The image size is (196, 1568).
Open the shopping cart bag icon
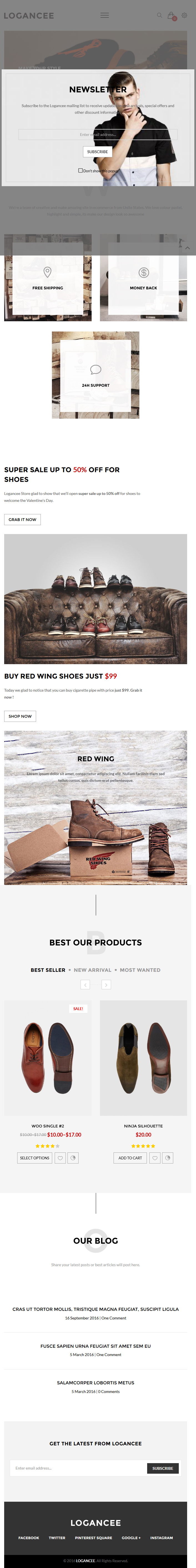pos(171,15)
